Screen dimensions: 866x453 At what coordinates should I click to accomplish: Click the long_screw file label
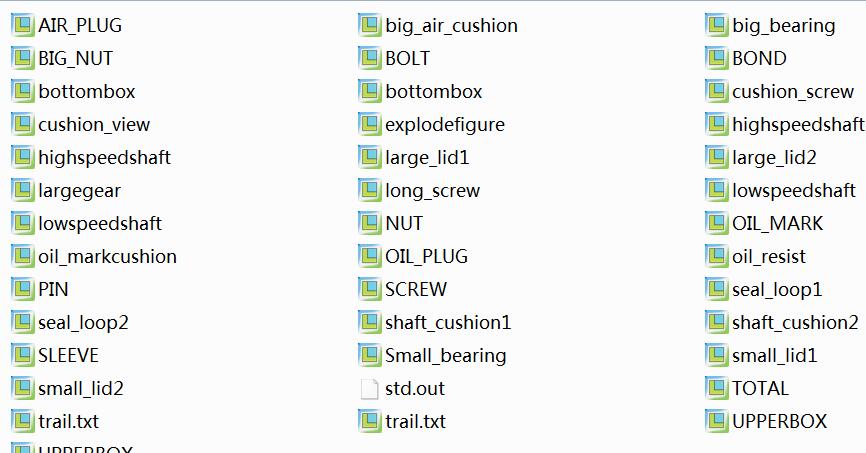(x=432, y=191)
